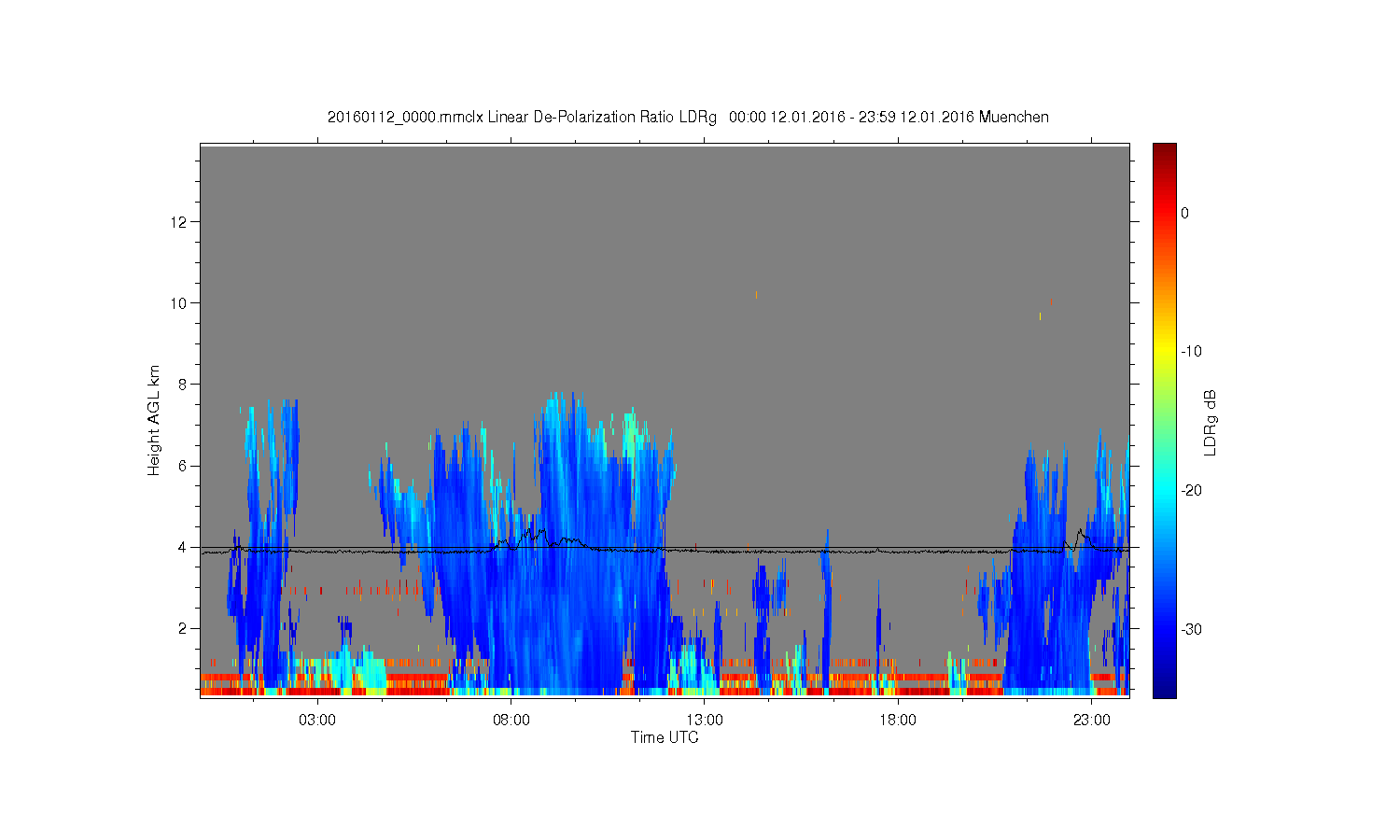Click the 08:00 time tick label
The height and width of the screenshot is (840, 1400).
511,721
